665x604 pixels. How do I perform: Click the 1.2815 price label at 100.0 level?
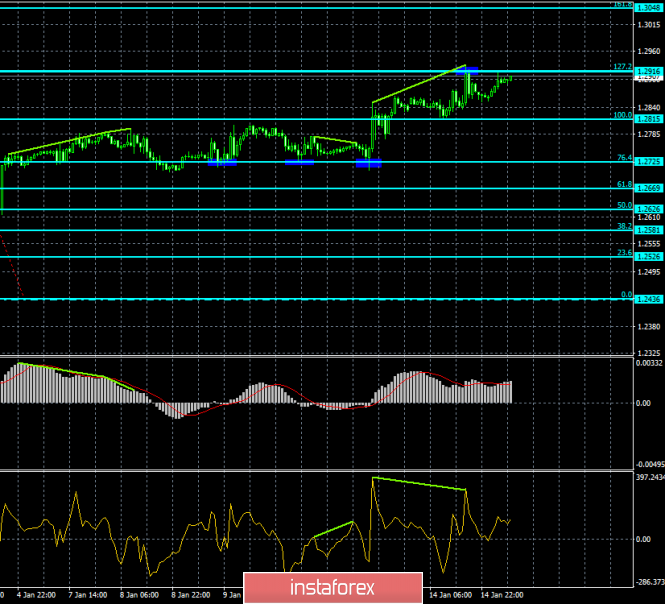(648, 119)
